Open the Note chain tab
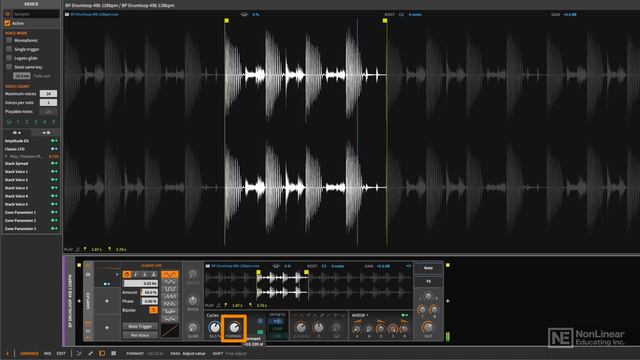 (x=428, y=268)
